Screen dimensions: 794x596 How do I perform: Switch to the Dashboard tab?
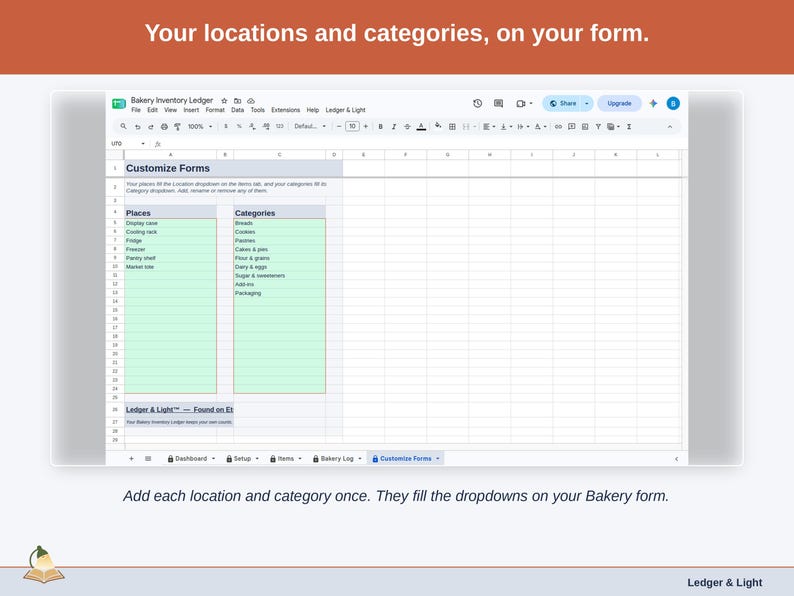click(x=191, y=459)
